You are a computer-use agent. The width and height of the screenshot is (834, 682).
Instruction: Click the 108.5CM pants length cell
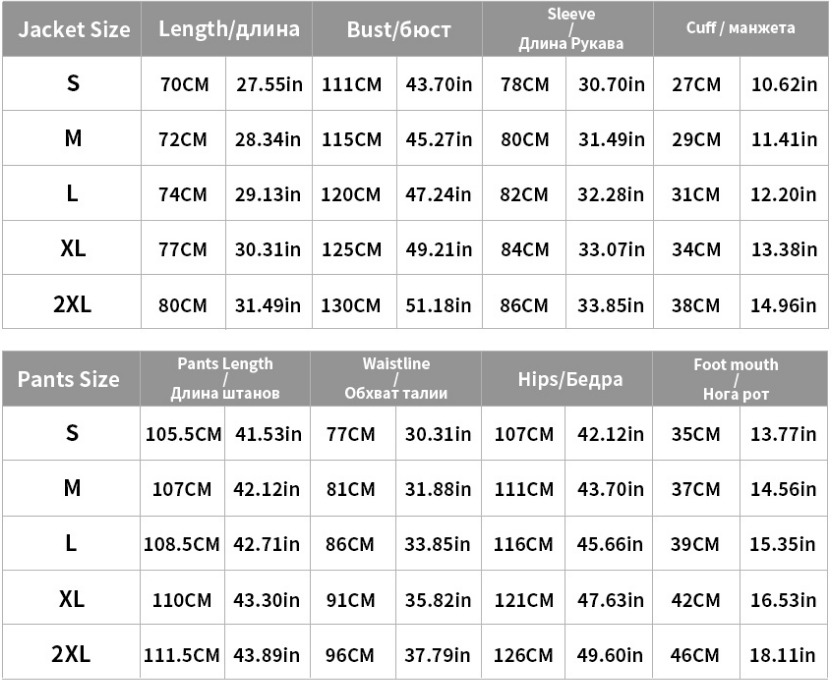tap(180, 545)
